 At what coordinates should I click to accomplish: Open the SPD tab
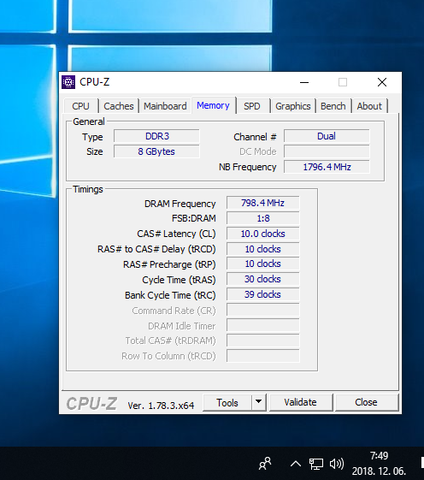252,106
